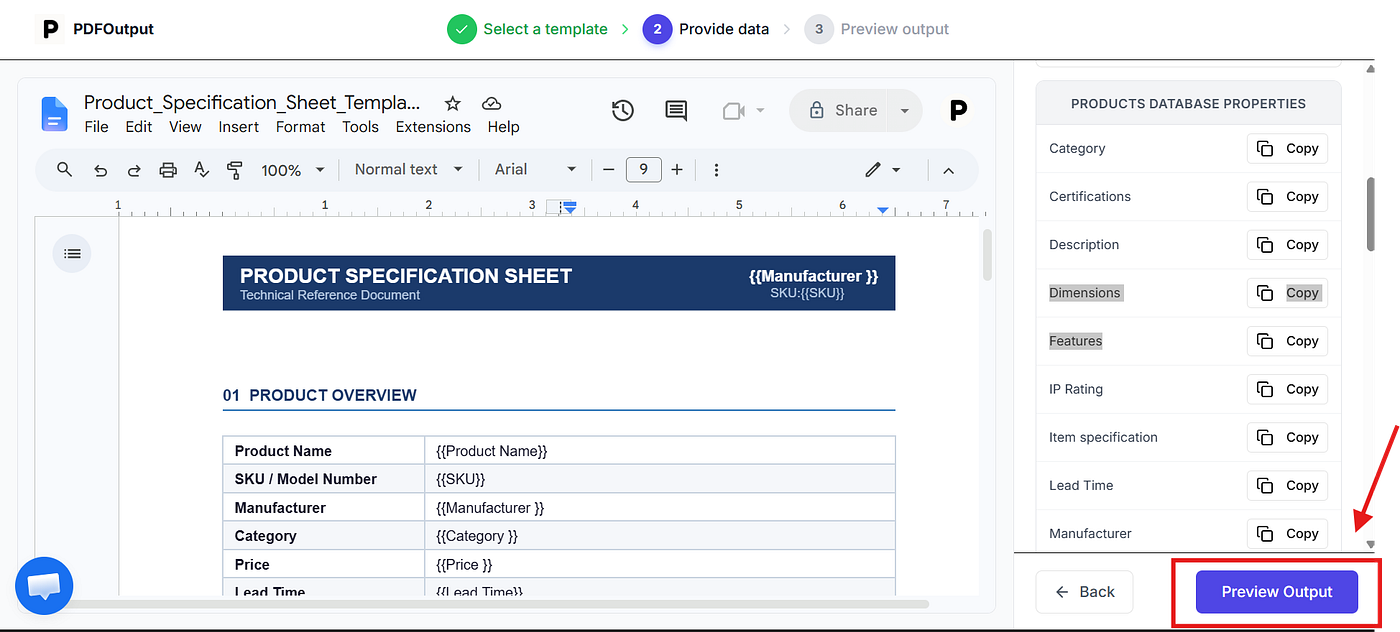Collapse the toolbar with the chevron
The height and width of the screenshot is (632, 1400).
tap(948, 170)
